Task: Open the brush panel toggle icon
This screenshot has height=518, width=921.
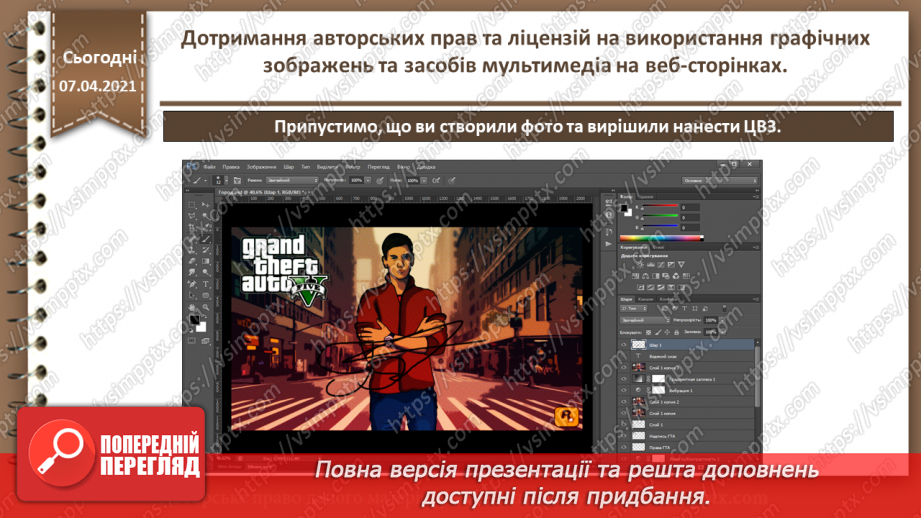Action: point(237,180)
